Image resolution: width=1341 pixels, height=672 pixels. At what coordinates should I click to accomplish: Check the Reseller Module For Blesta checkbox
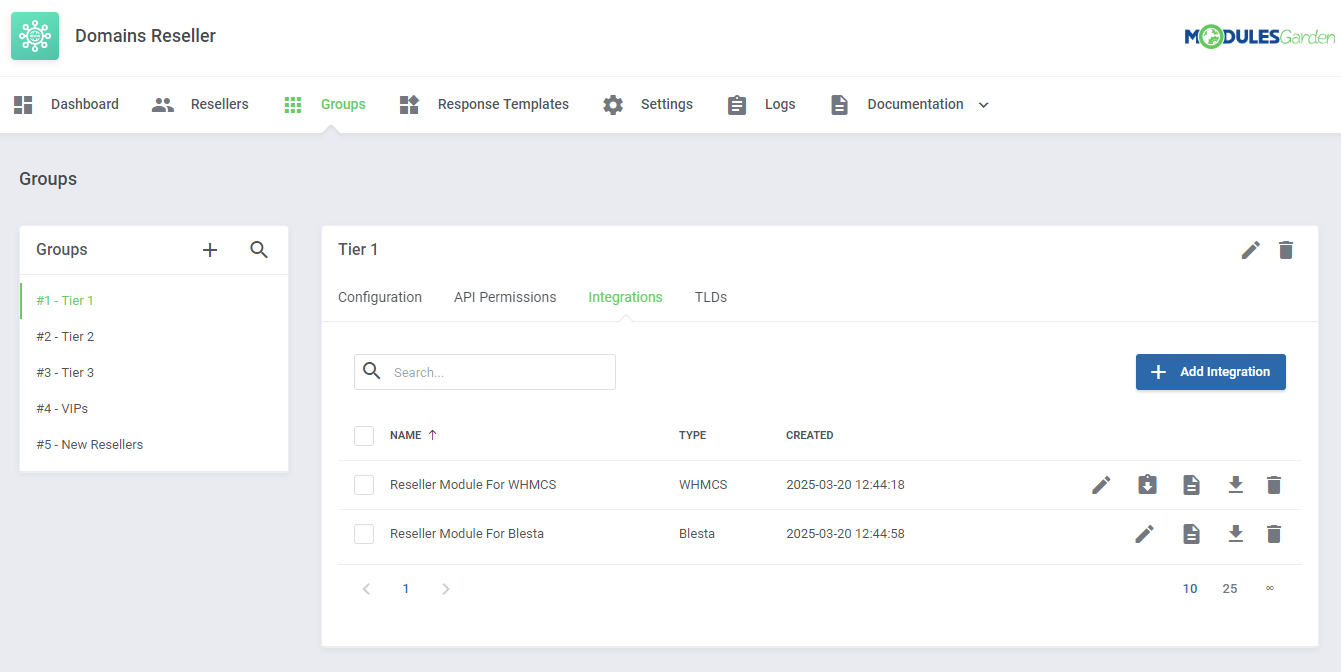tap(364, 533)
